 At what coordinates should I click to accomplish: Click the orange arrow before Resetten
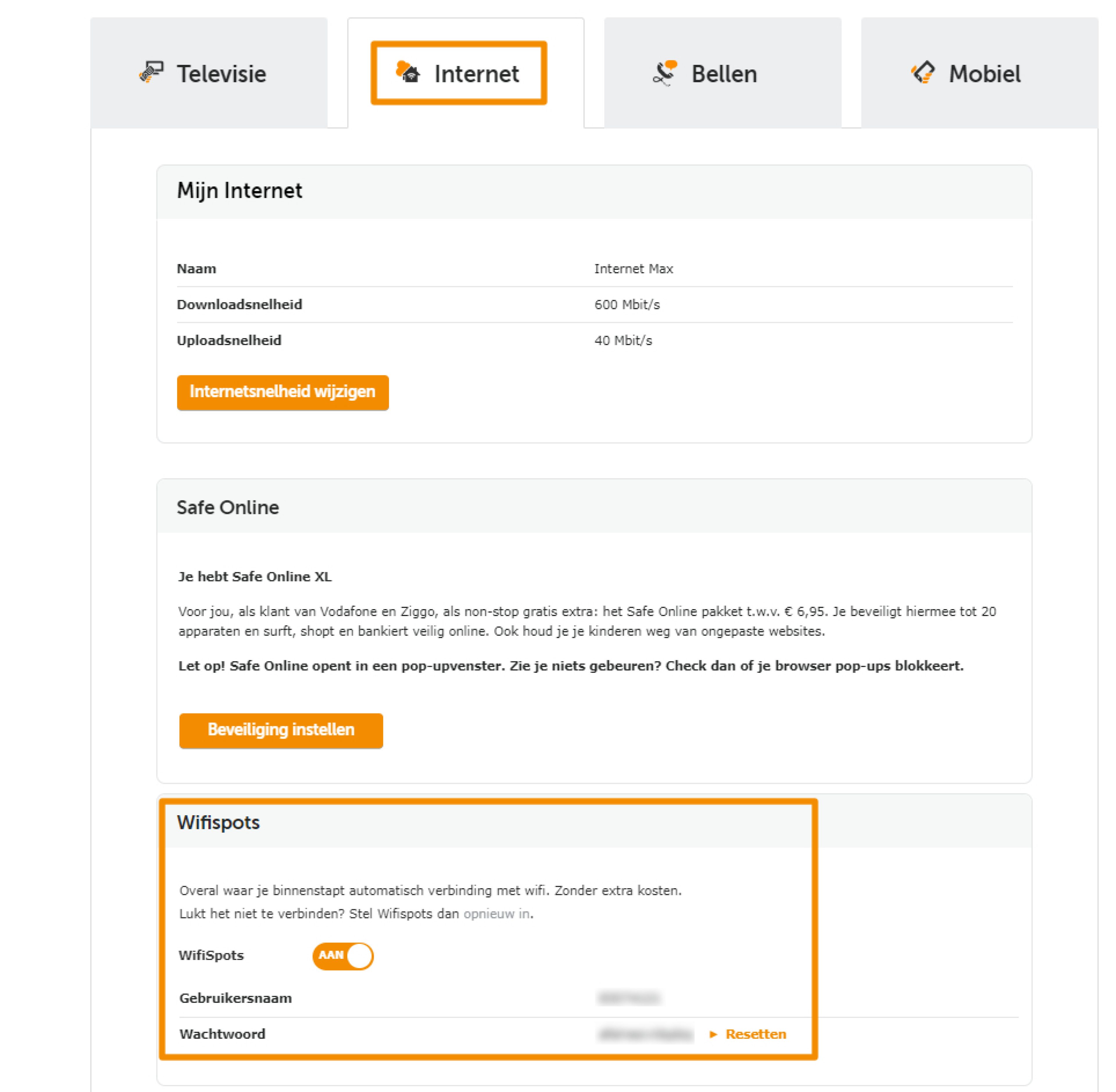(x=713, y=1034)
